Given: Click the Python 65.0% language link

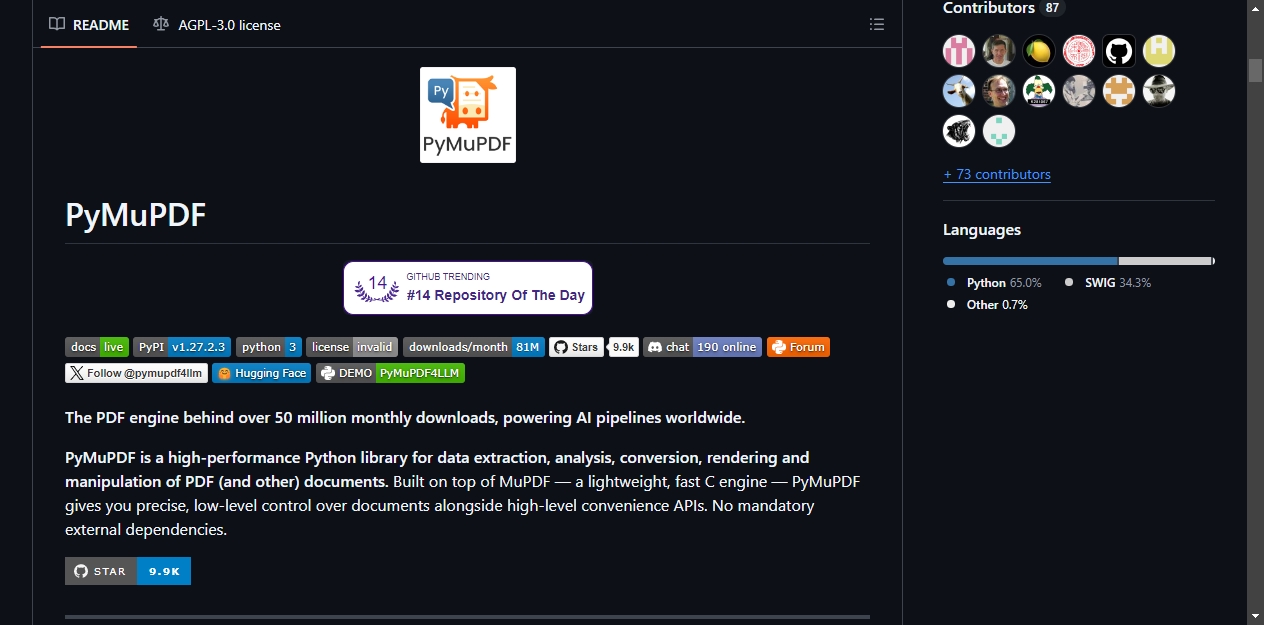Looking at the screenshot, I should click(x=995, y=283).
